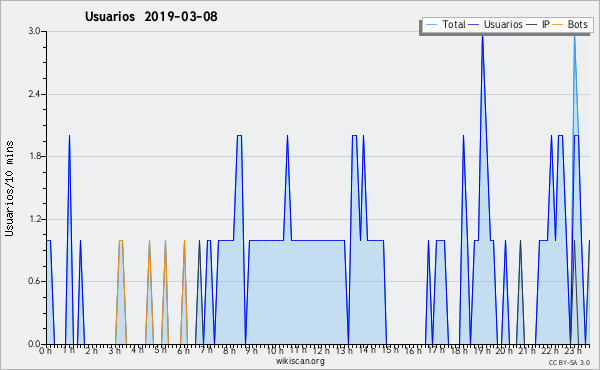Click the peak of the 19 h spike
This screenshot has width=600, height=370.
[x=483, y=36]
